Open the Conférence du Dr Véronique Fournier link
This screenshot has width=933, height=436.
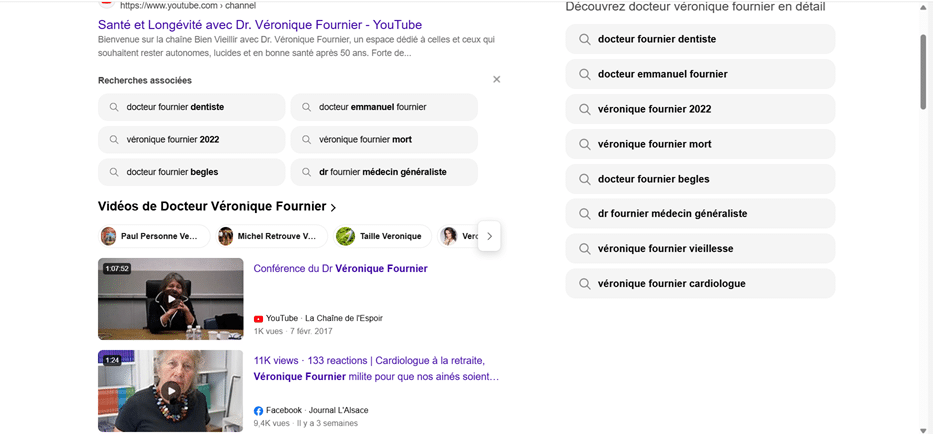click(340, 269)
